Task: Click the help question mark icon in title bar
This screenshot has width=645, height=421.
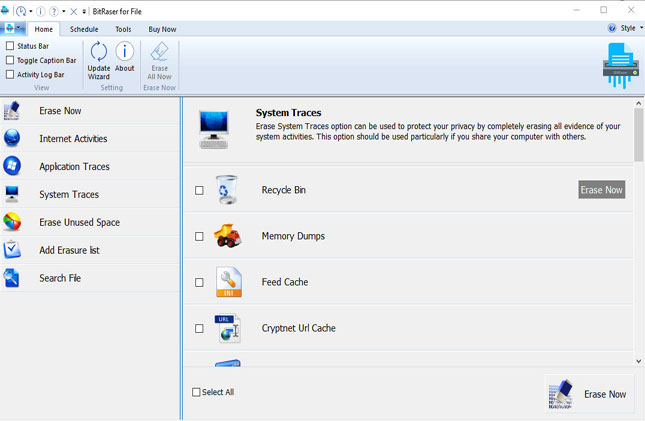Action: (x=54, y=11)
